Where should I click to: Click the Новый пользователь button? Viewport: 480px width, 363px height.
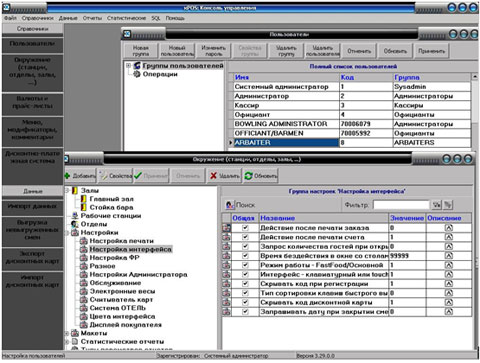coord(177,51)
